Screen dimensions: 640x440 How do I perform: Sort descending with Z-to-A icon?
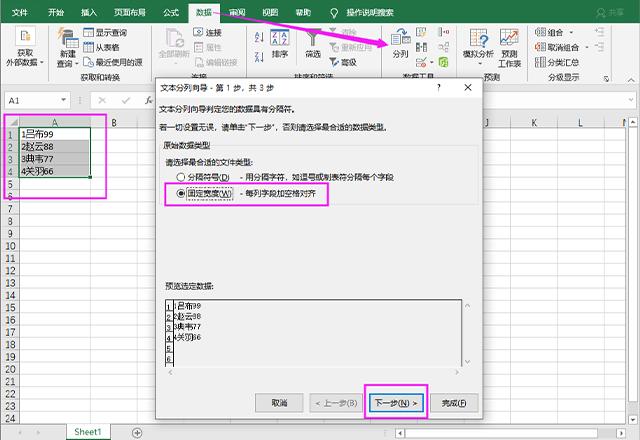pos(259,56)
